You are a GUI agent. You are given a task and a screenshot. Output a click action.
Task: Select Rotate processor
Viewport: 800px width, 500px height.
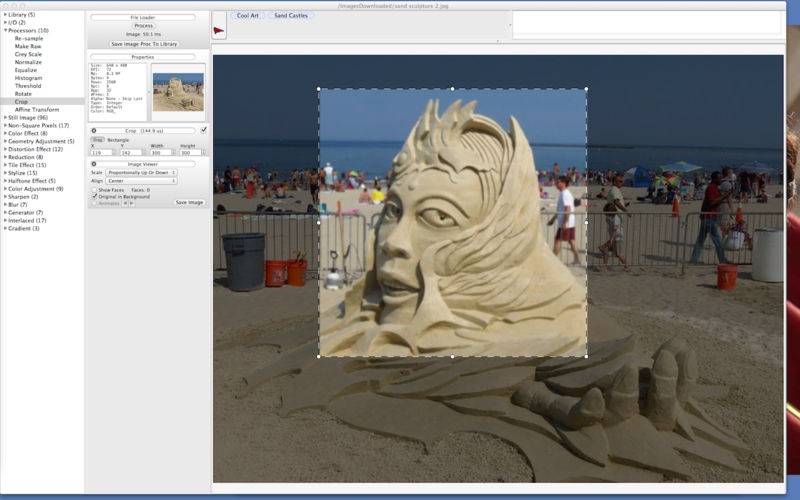point(23,94)
